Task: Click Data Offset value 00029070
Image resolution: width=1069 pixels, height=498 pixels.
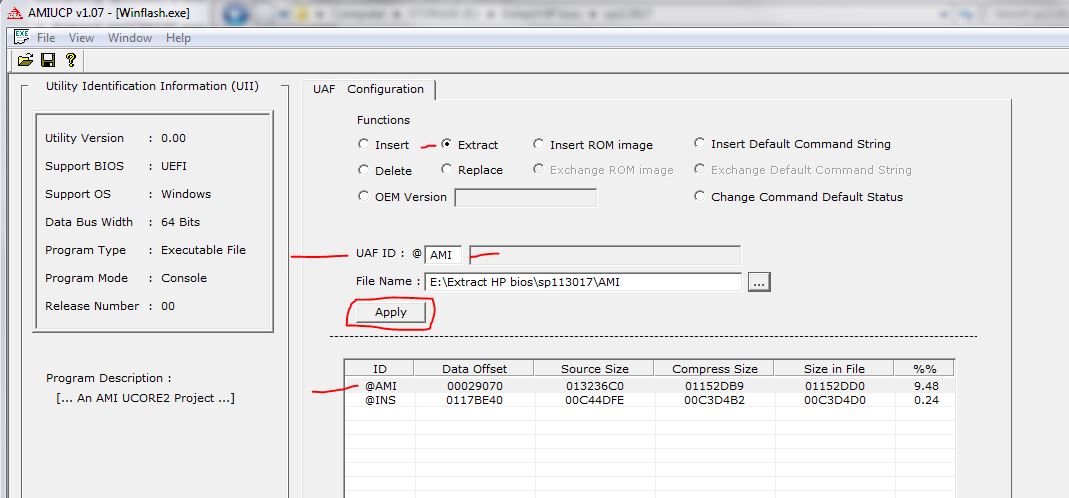Action: click(x=475, y=386)
